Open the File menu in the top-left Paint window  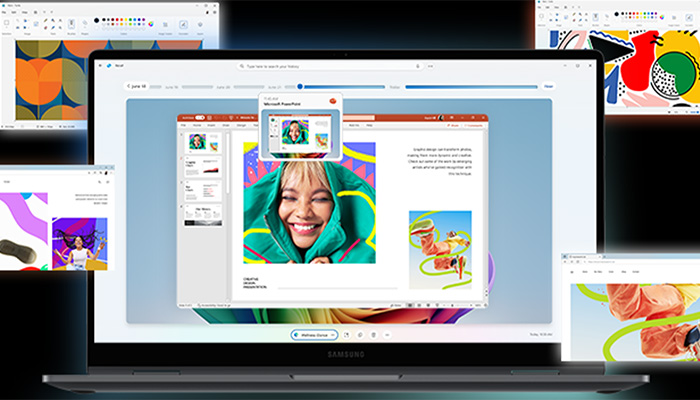point(4,12)
